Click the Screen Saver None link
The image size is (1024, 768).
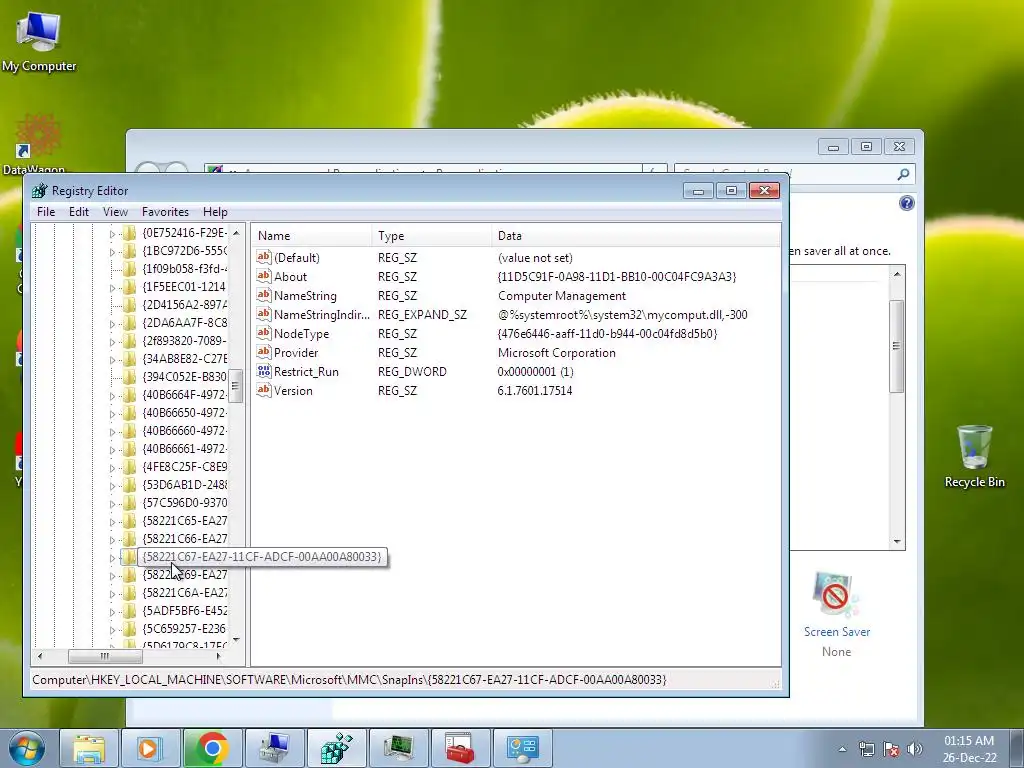(837, 615)
